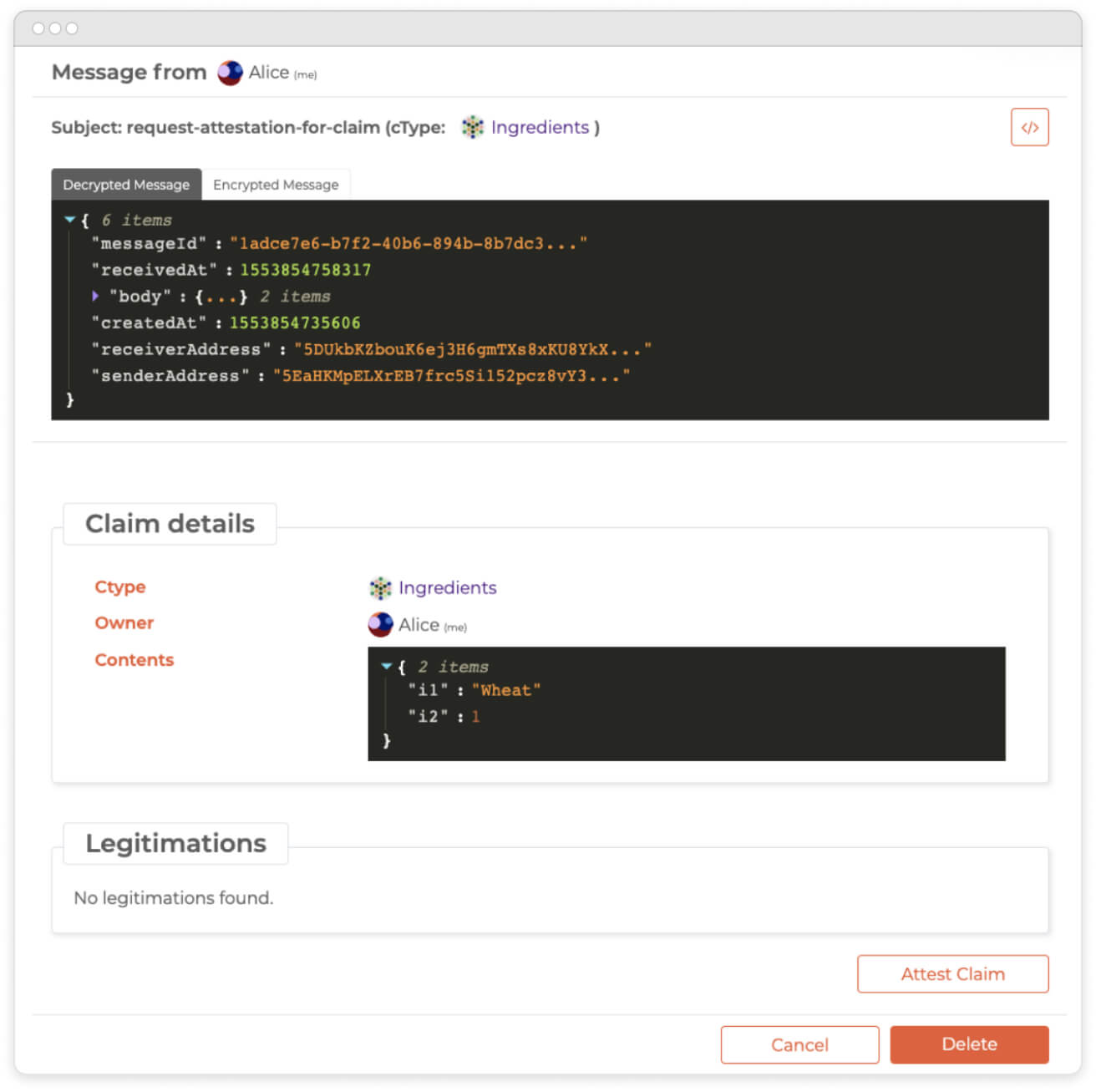This screenshot has width=1096, height=1092.
Task: Click the "No legitimations found." text
Action: (x=173, y=898)
